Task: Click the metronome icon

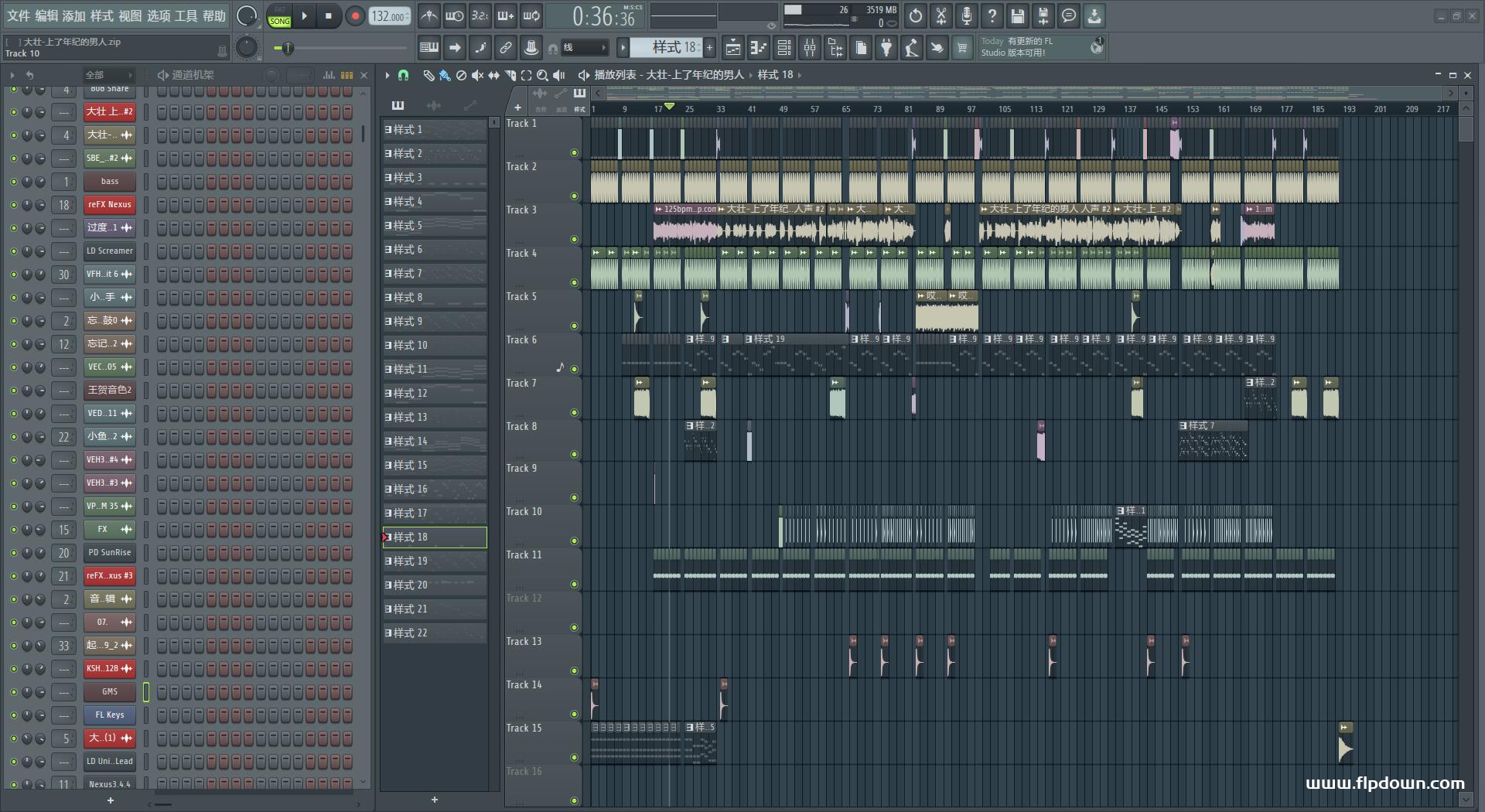Action: pyautogui.click(x=429, y=15)
